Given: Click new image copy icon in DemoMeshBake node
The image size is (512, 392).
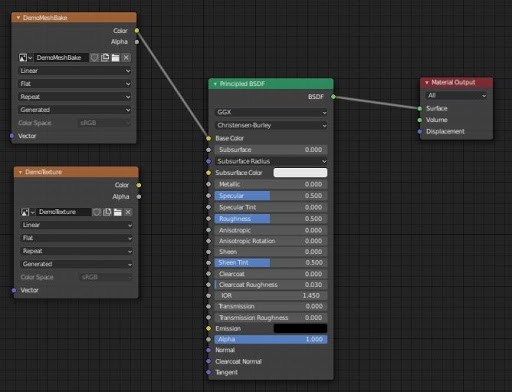Looking at the screenshot, I should [105, 58].
